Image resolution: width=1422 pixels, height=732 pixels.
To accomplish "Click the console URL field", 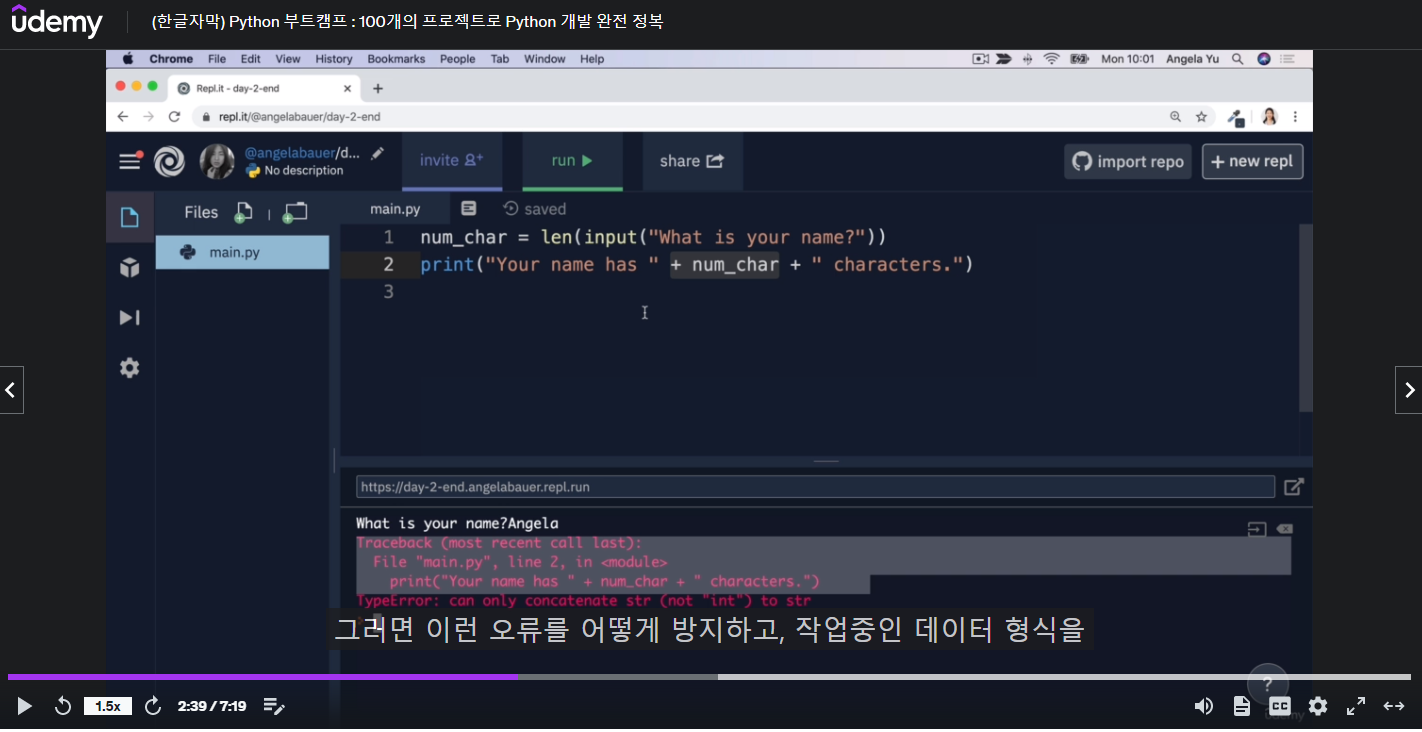I will [x=815, y=487].
